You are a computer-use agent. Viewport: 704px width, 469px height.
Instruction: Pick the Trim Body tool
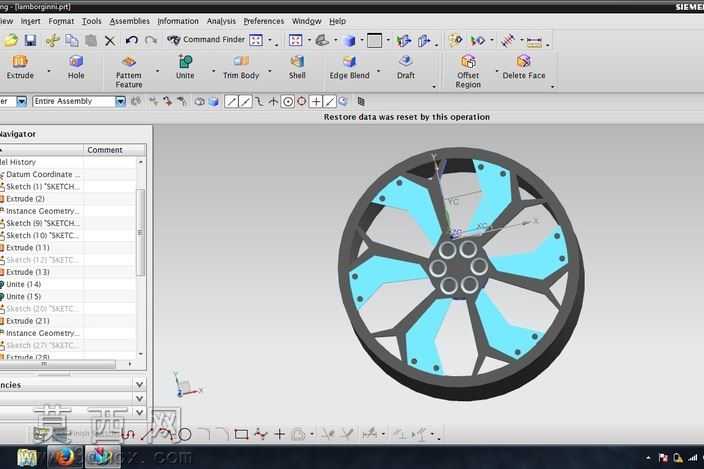(x=241, y=67)
